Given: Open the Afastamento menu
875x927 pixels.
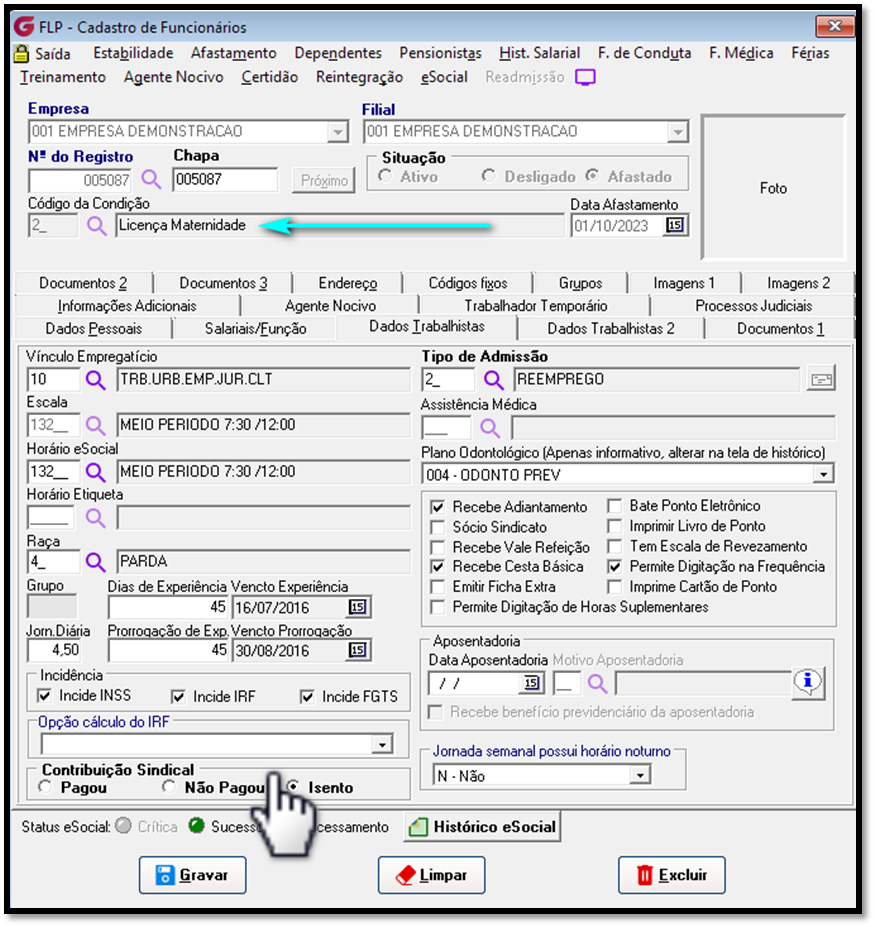Looking at the screenshot, I should (x=234, y=53).
